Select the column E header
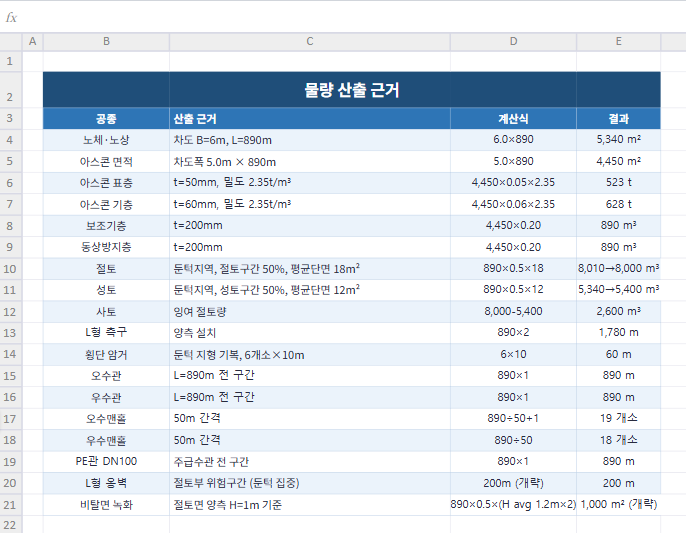 pyautogui.click(x=618, y=41)
